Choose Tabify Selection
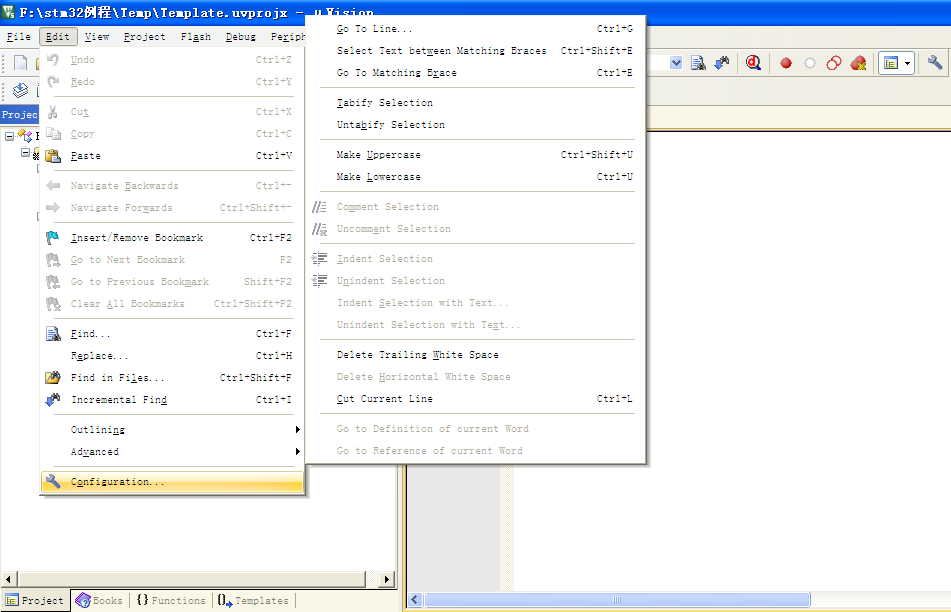Screen dimensions: 951x612 477,103
